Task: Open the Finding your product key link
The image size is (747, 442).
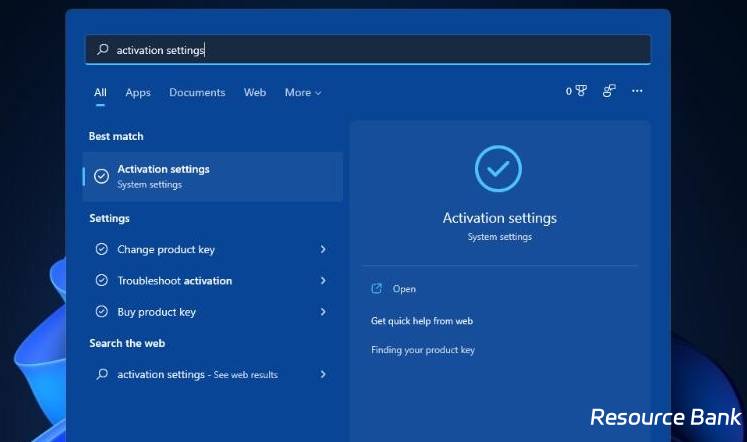Action: tap(423, 350)
